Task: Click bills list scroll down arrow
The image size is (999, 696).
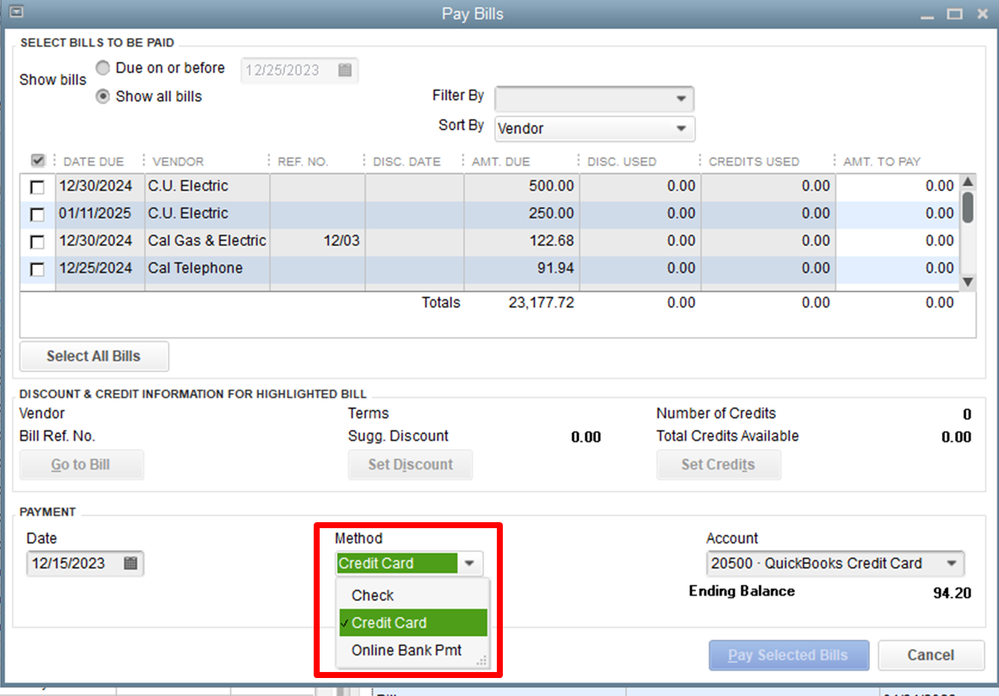Action: tap(968, 282)
